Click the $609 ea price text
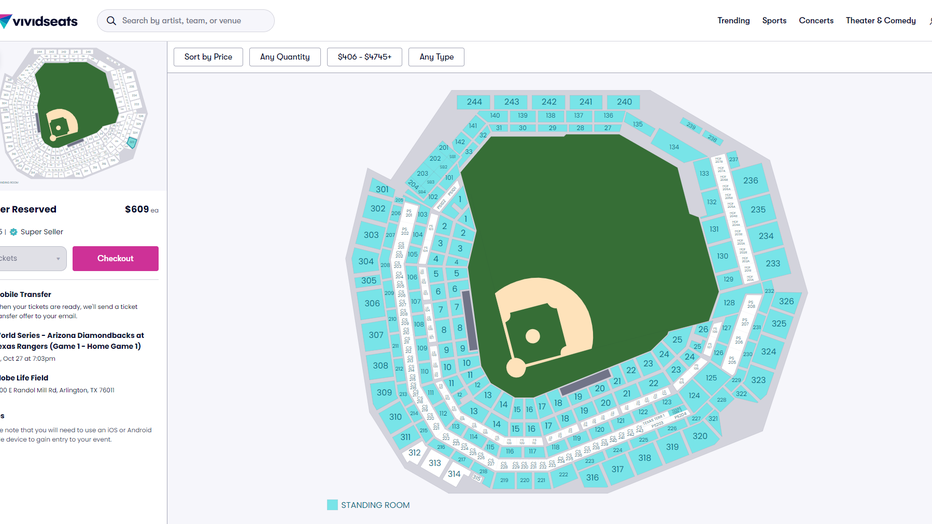The width and height of the screenshot is (932, 524). [141, 209]
